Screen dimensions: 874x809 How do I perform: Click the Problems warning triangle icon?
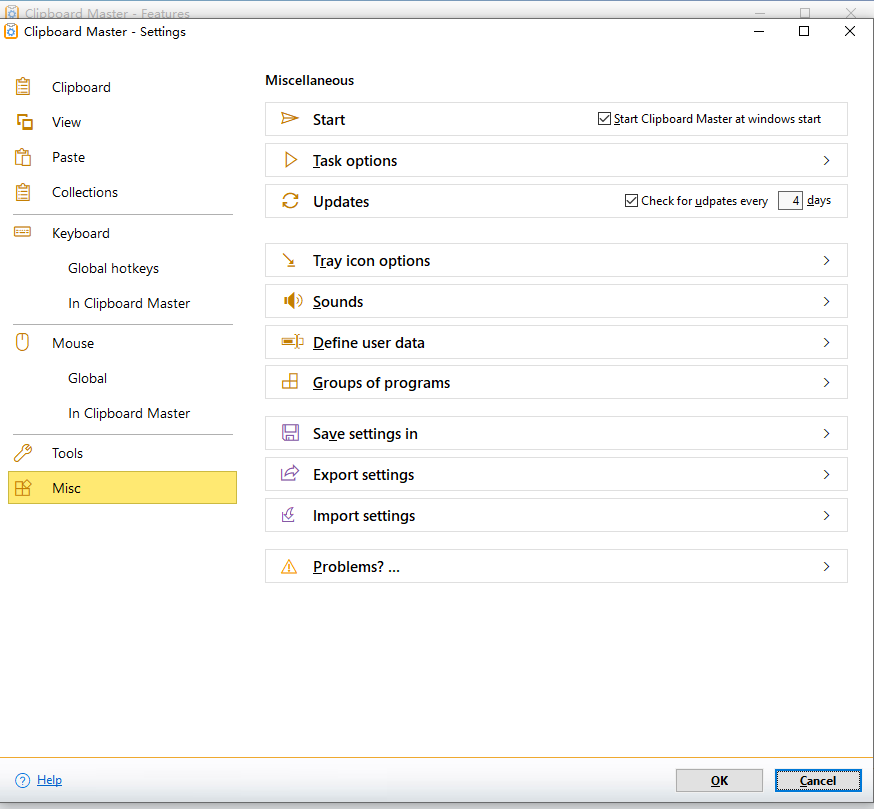(x=289, y=566)
